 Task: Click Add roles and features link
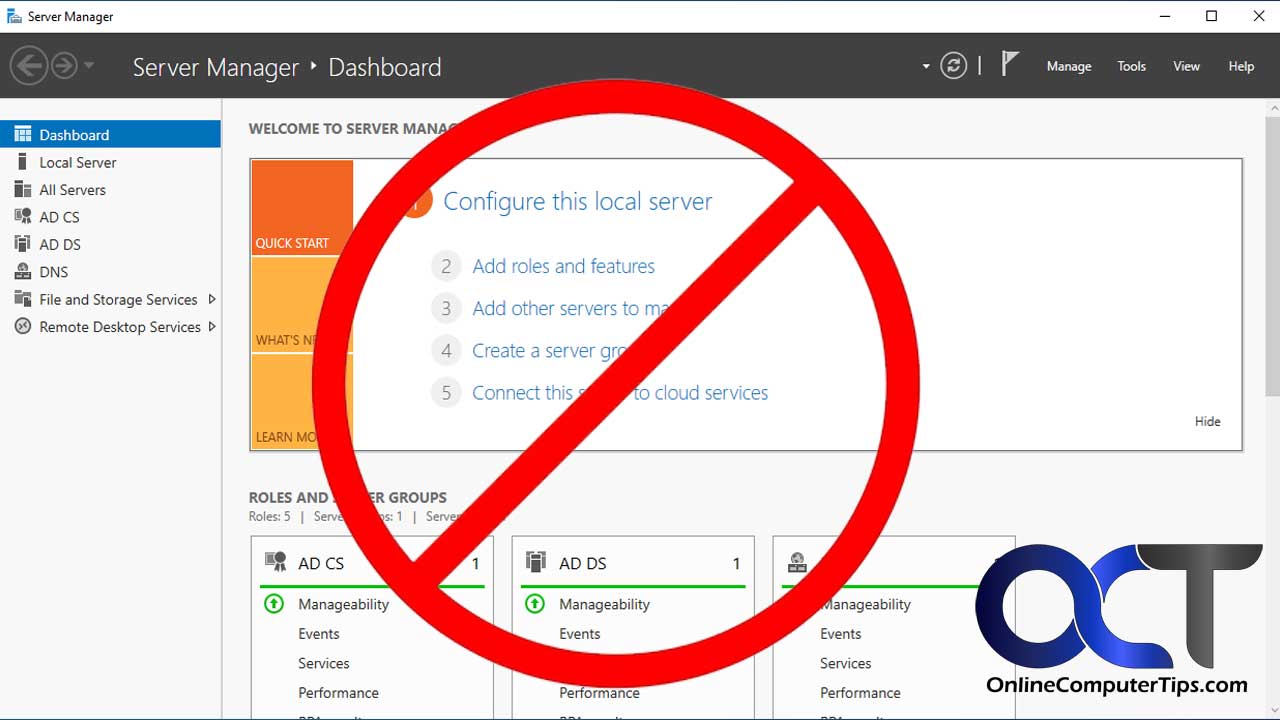[563, 266]
